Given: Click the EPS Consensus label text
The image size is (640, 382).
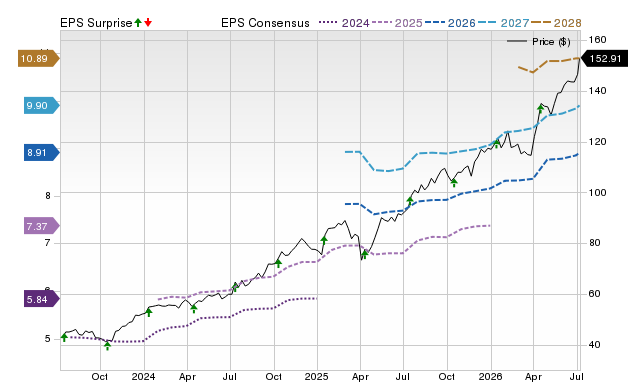Looking at the screenshot, I should [x=265, y=23].
